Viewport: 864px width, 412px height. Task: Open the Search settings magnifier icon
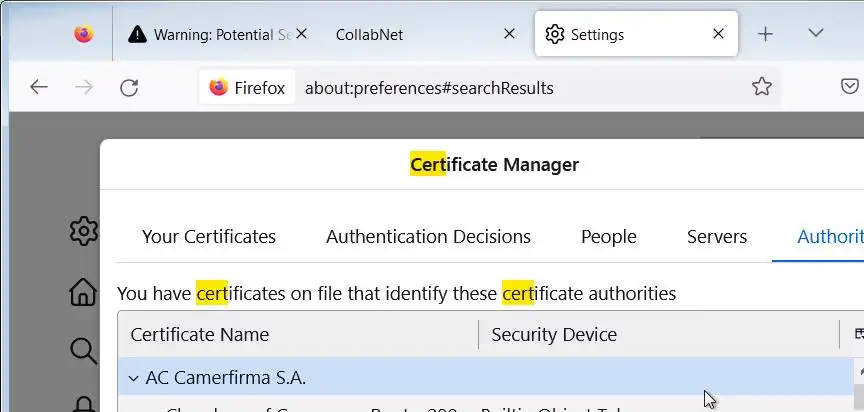83,350
